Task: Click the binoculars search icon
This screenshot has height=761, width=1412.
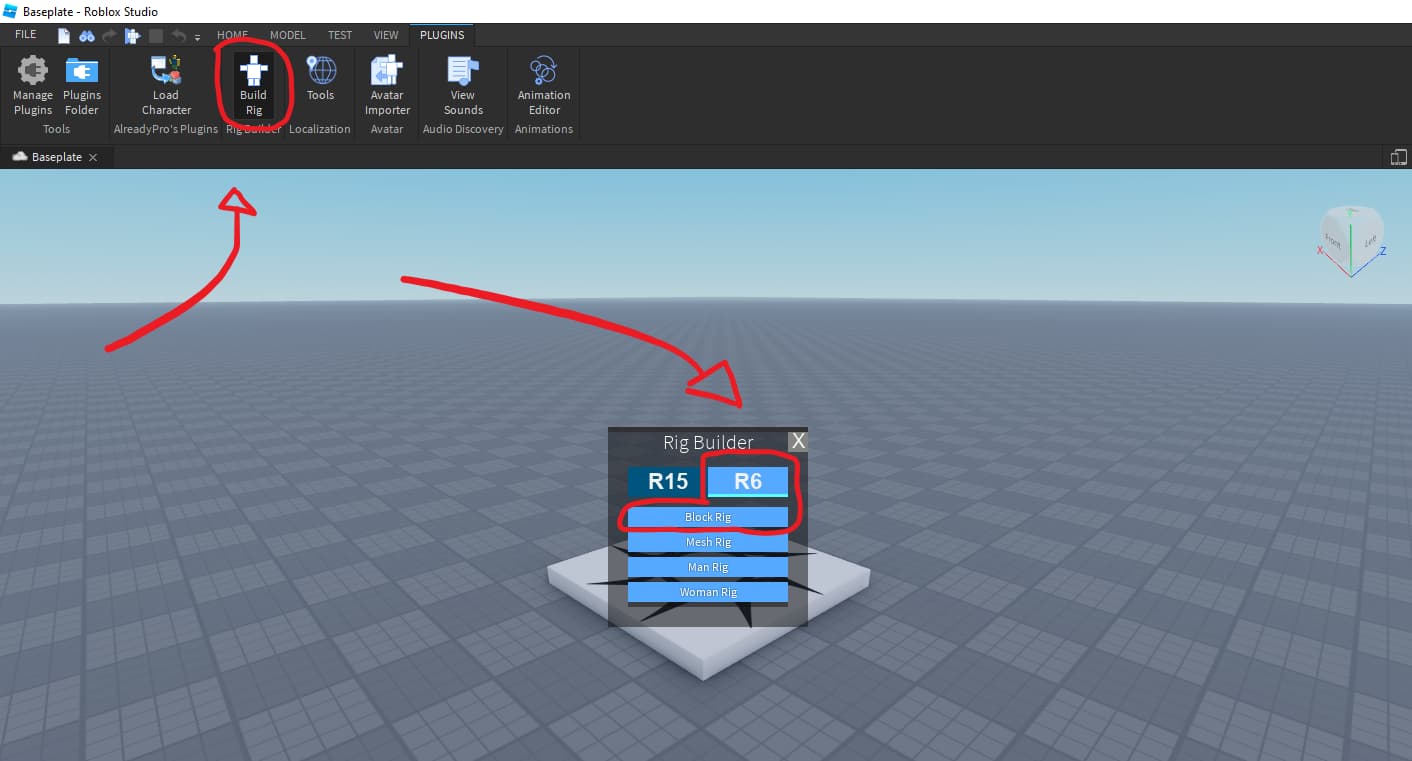Action: click(x=87, y=34)
